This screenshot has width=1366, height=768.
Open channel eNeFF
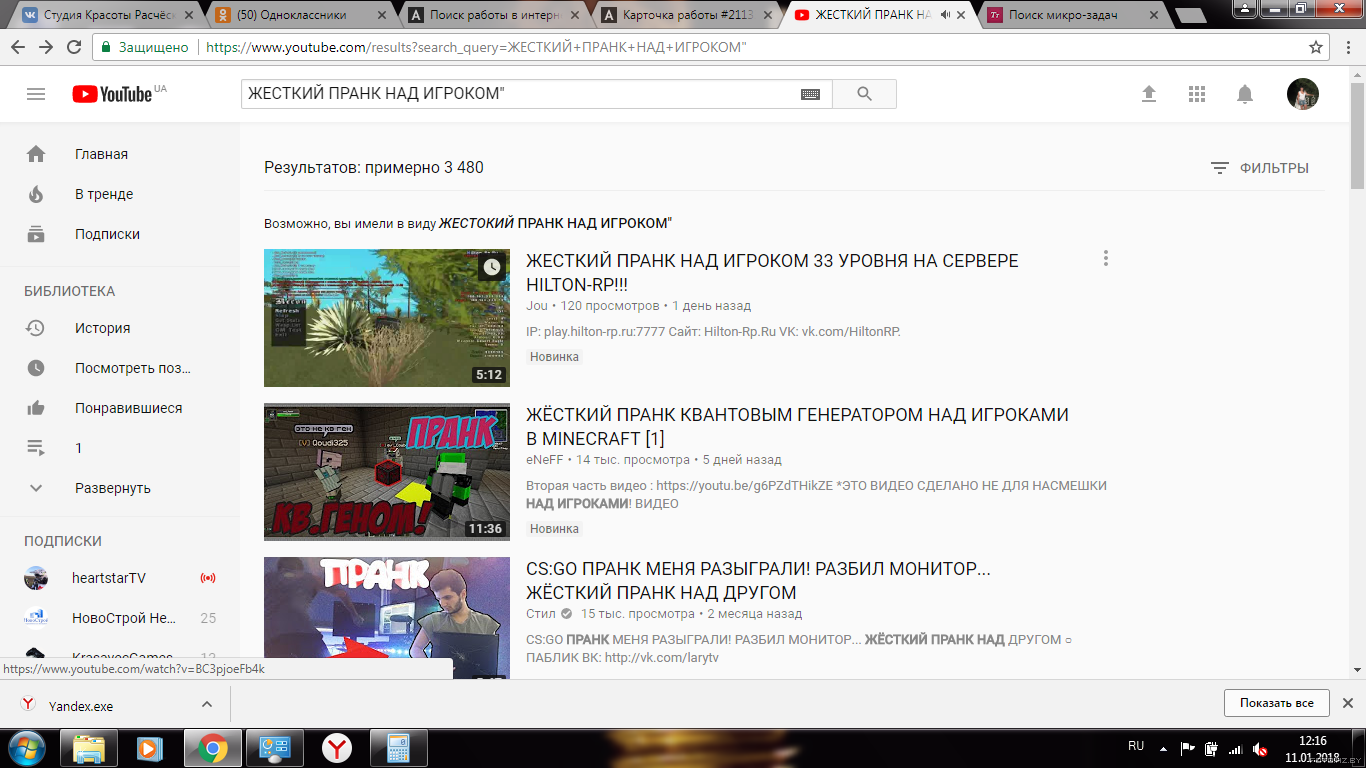tap(545, 460)
